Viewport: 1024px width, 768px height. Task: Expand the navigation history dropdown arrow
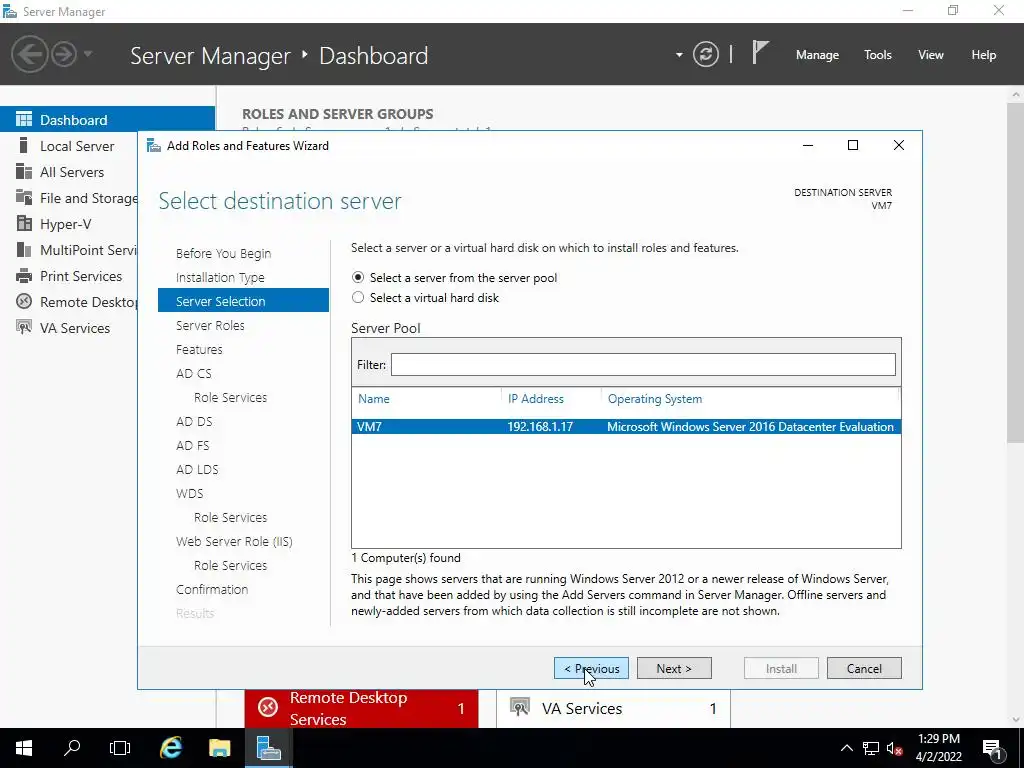point(88,54)
